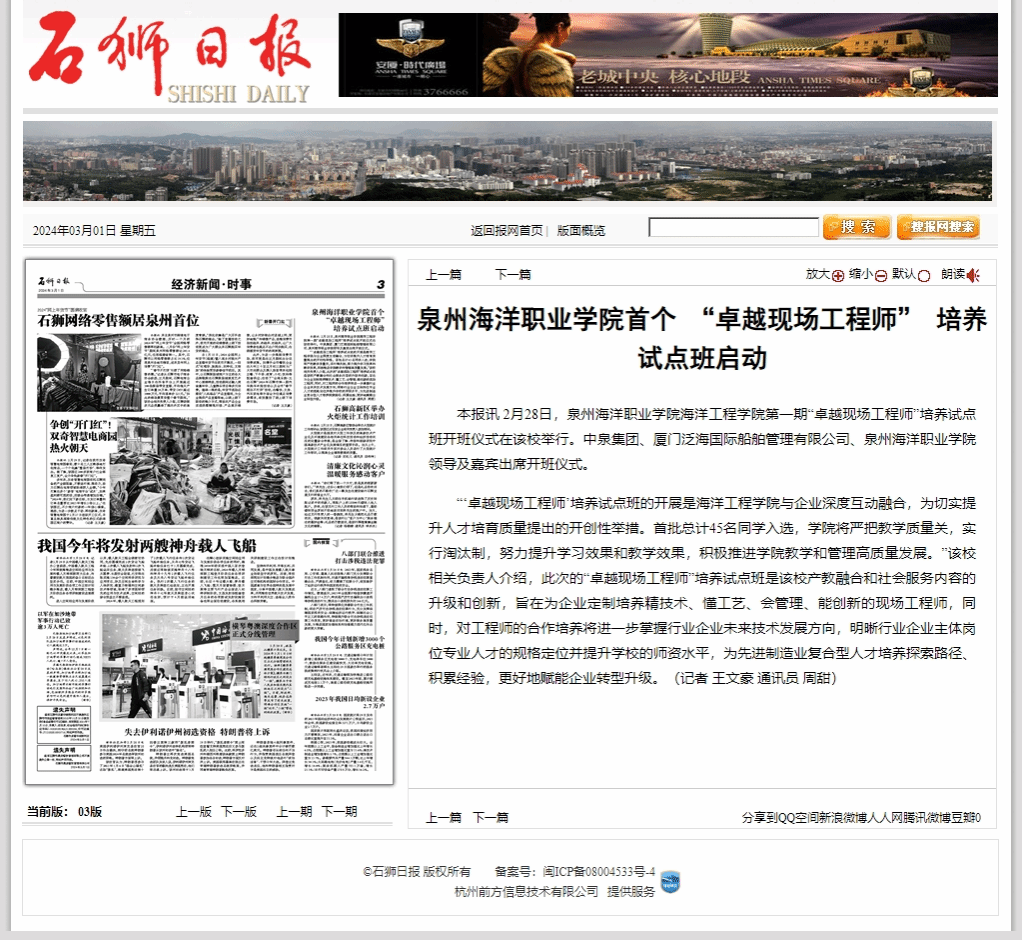
Task: Go to next article via top 下一篇
Action: (x=513, y=275)
